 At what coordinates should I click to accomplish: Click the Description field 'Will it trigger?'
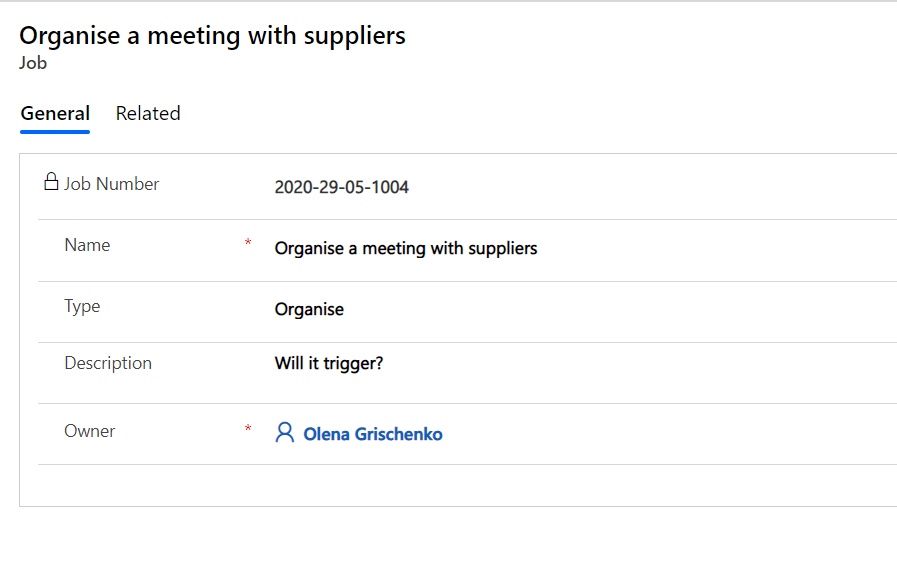[329, 363]
